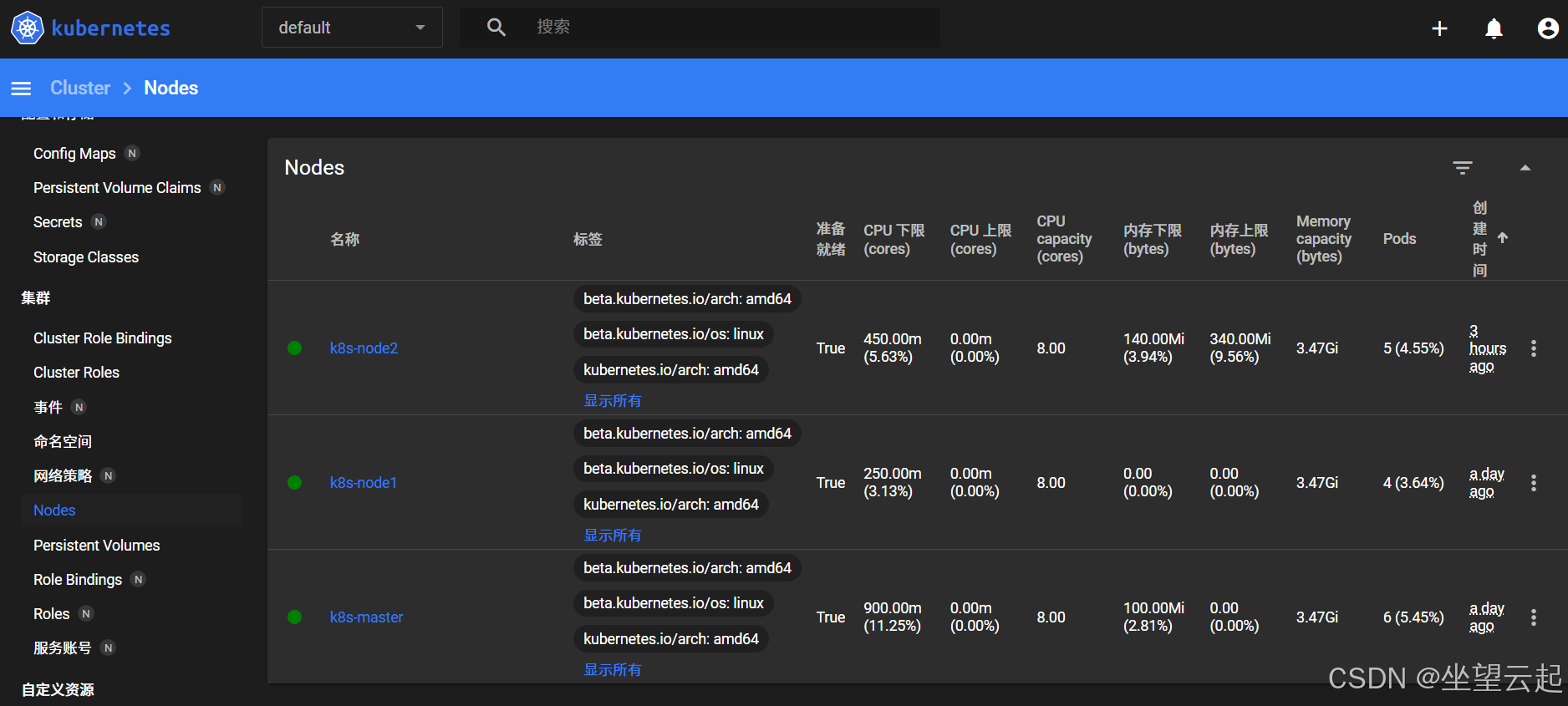
Task: Open the hamburger navigation menu
Action: coord(21,89)
